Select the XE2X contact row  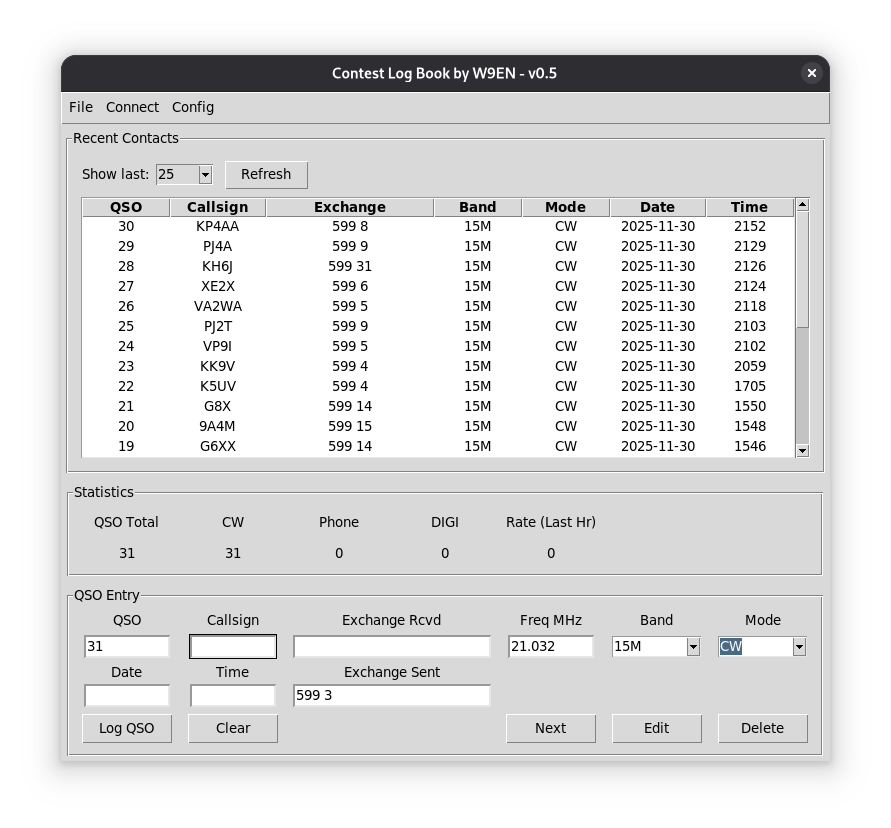[438, 286]
